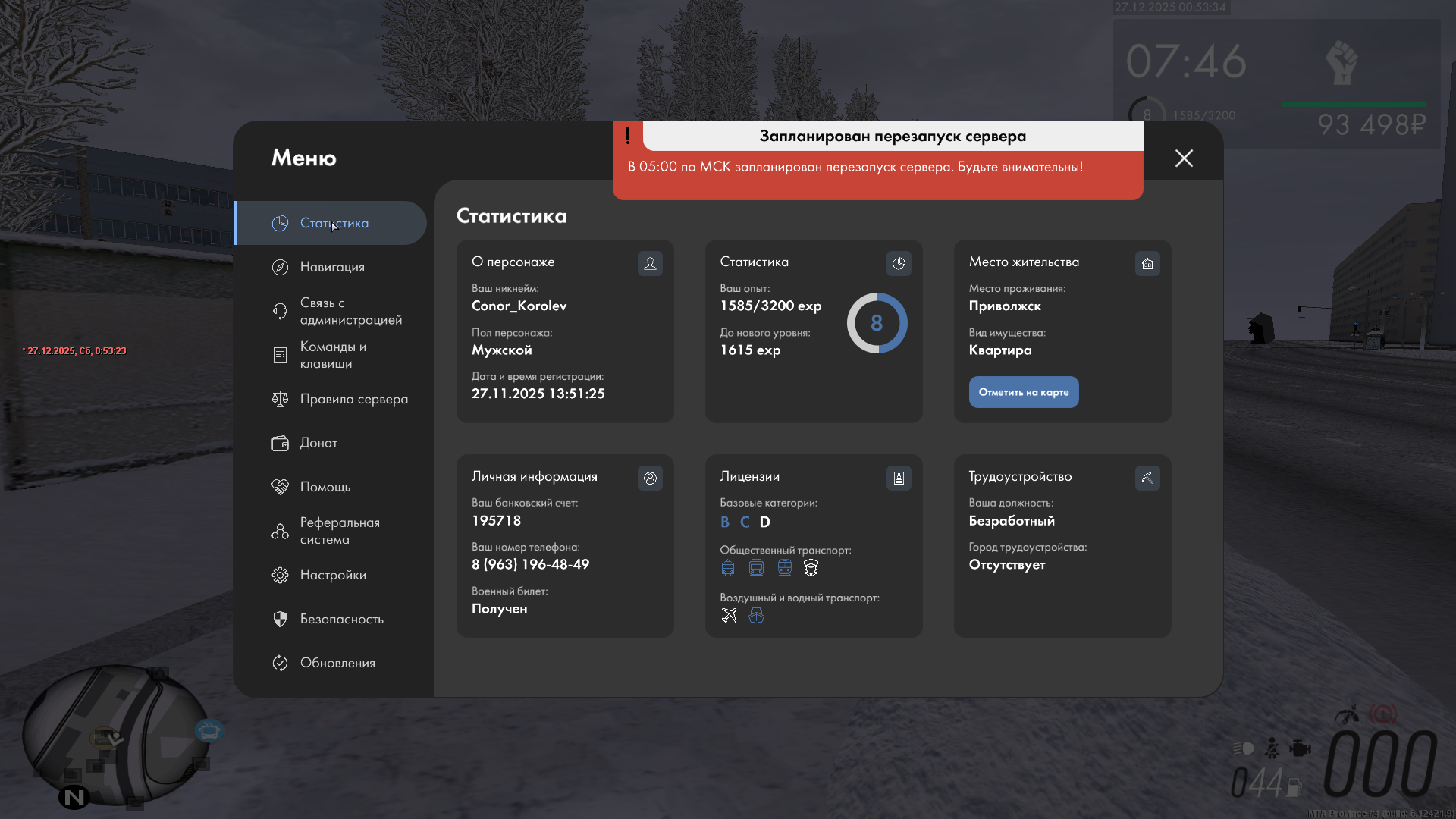Click the boat license icon
This screenshot has width=1456, height=819.
coord(756,616)
